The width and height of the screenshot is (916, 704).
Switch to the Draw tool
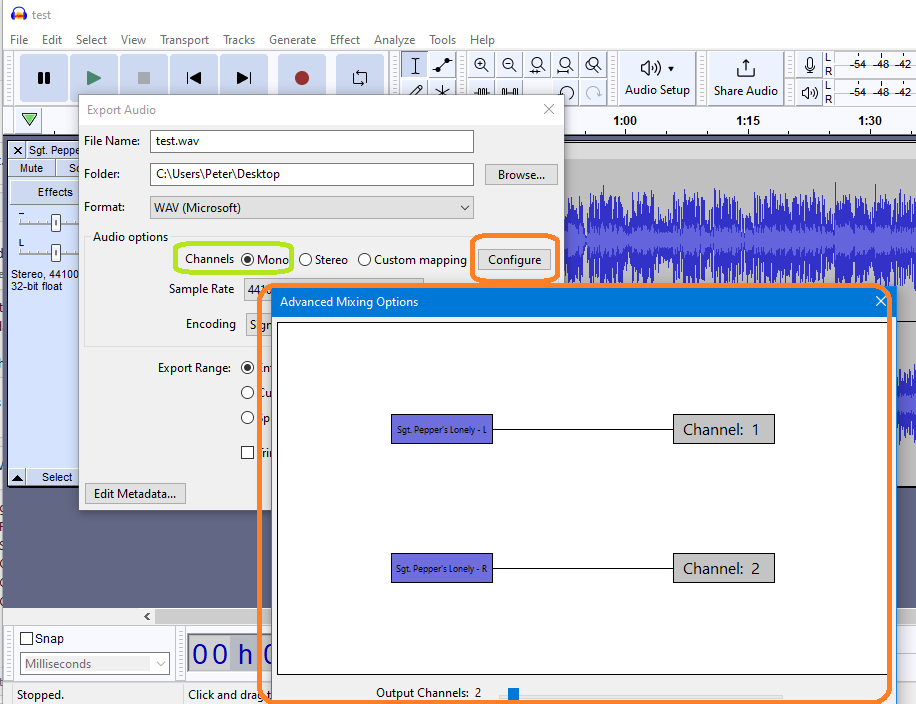[416, 92]
